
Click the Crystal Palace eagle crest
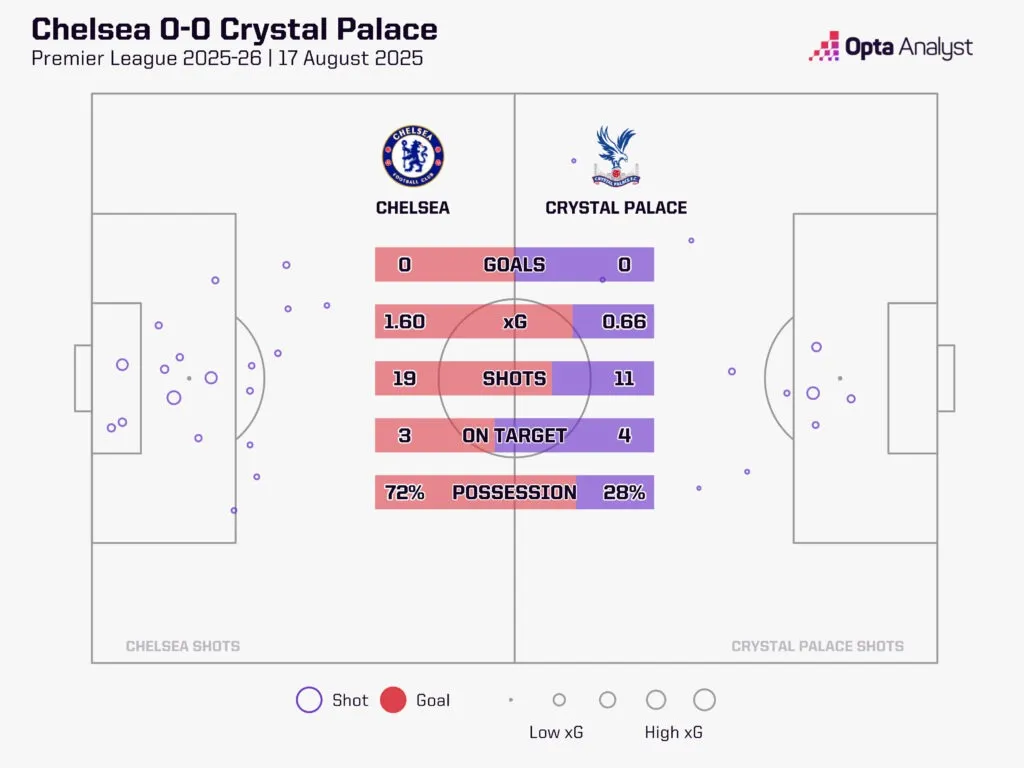pyautogui.click(x=616, y=156)
